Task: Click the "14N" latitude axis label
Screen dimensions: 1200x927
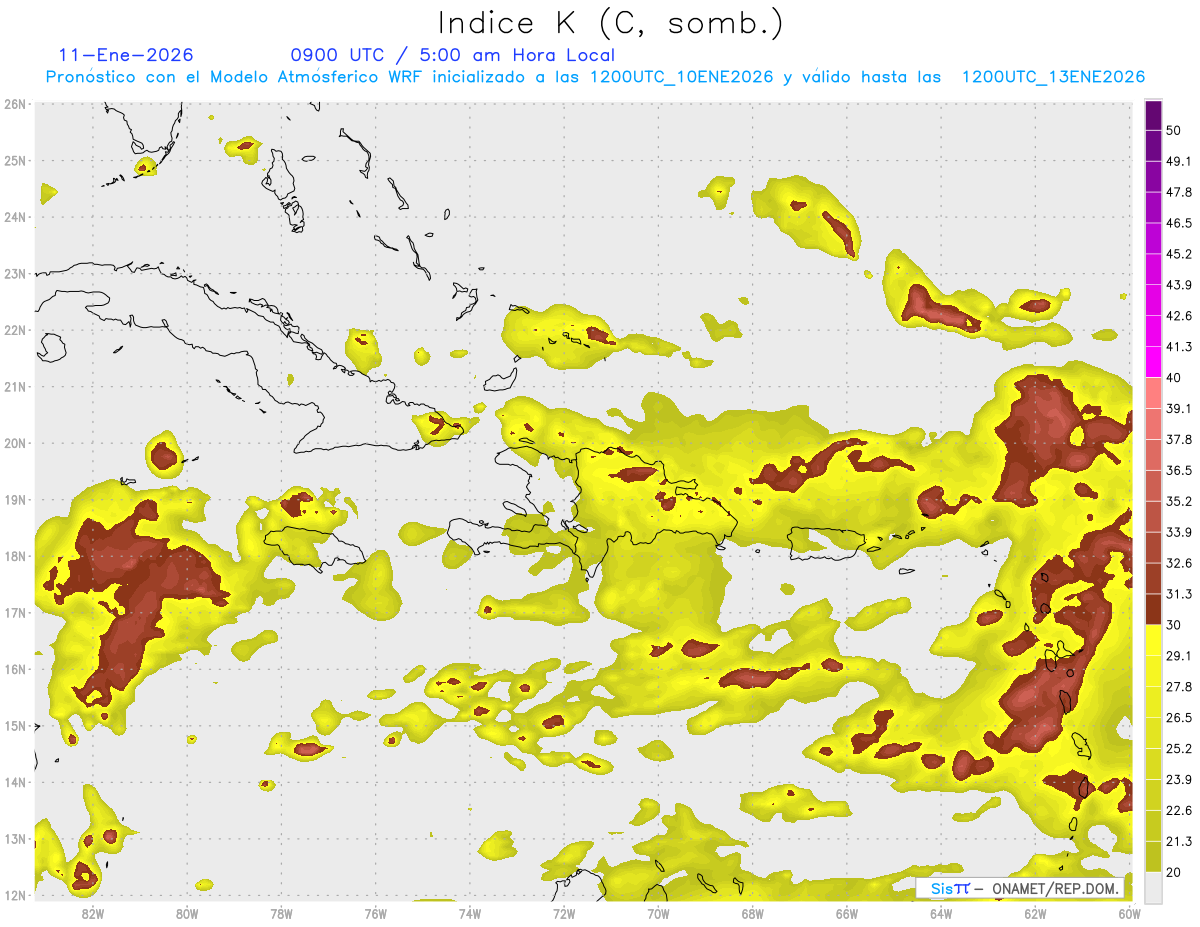Action: coord(15,782)
